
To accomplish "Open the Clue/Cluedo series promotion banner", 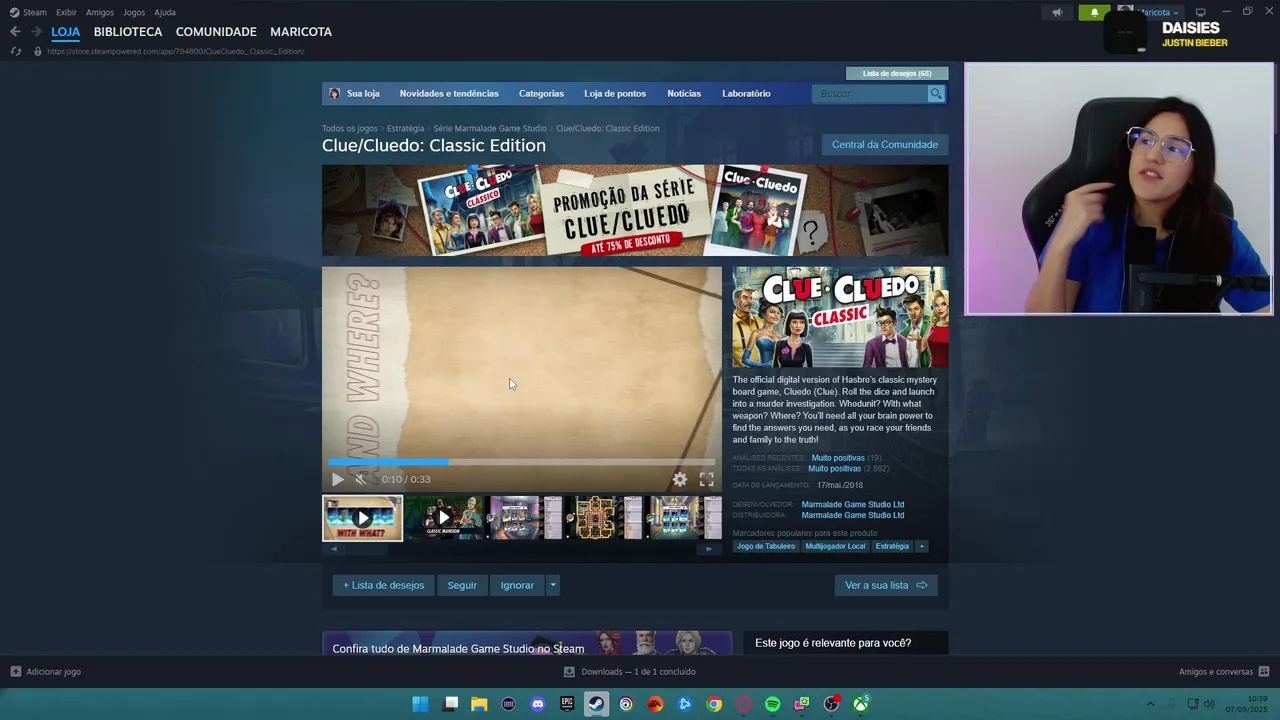I will (635, 210).
